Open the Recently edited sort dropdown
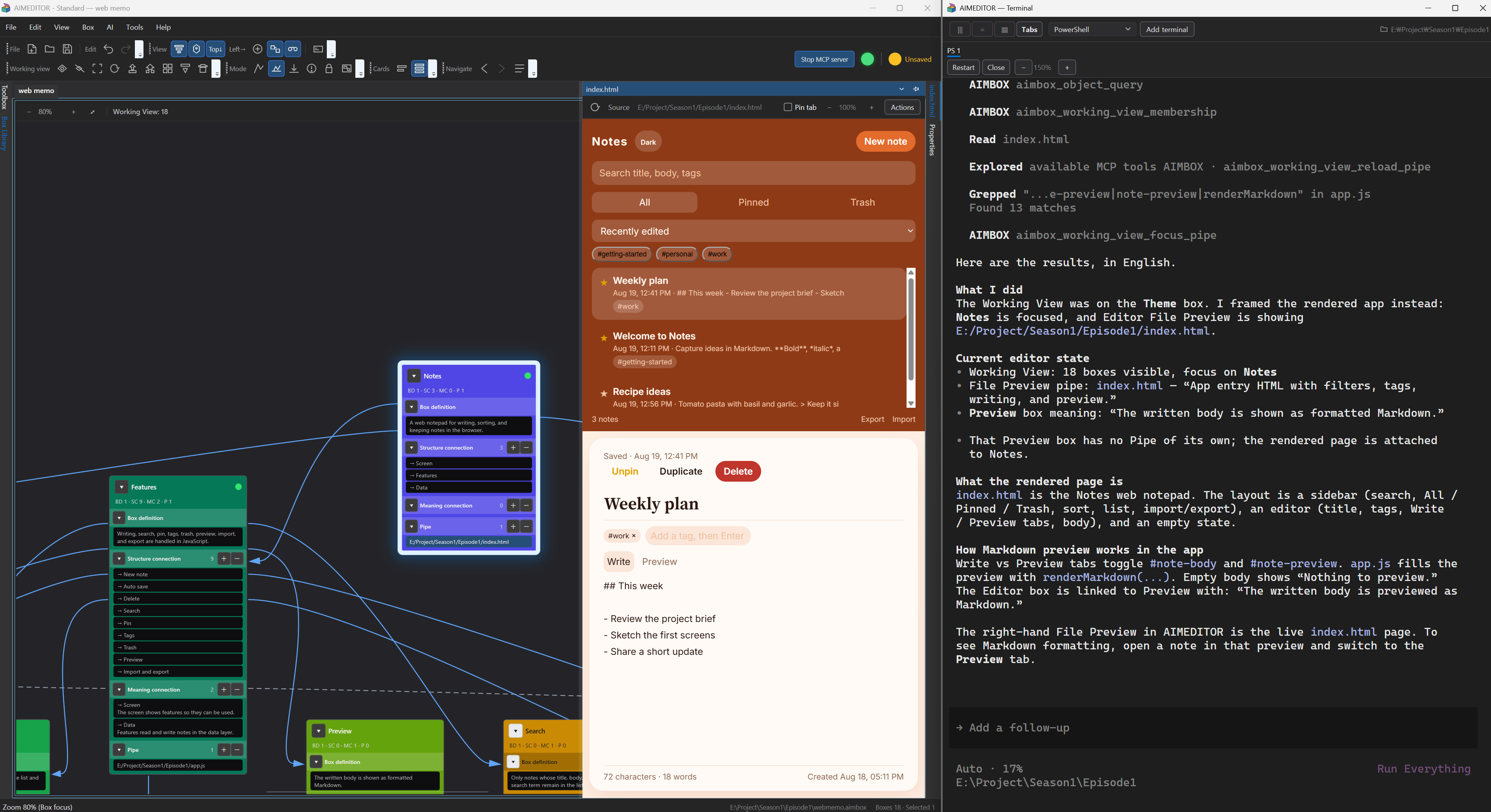1491x812 pixels. (x=753, y=231)
